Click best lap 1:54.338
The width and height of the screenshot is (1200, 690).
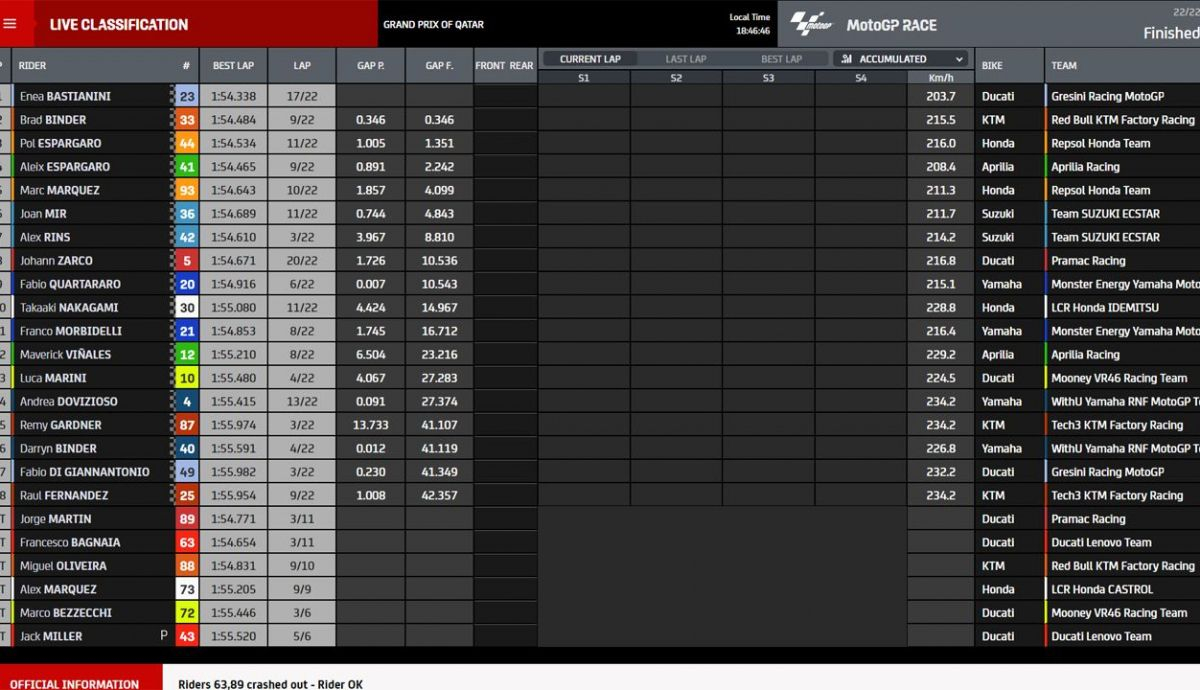[233, 96]
